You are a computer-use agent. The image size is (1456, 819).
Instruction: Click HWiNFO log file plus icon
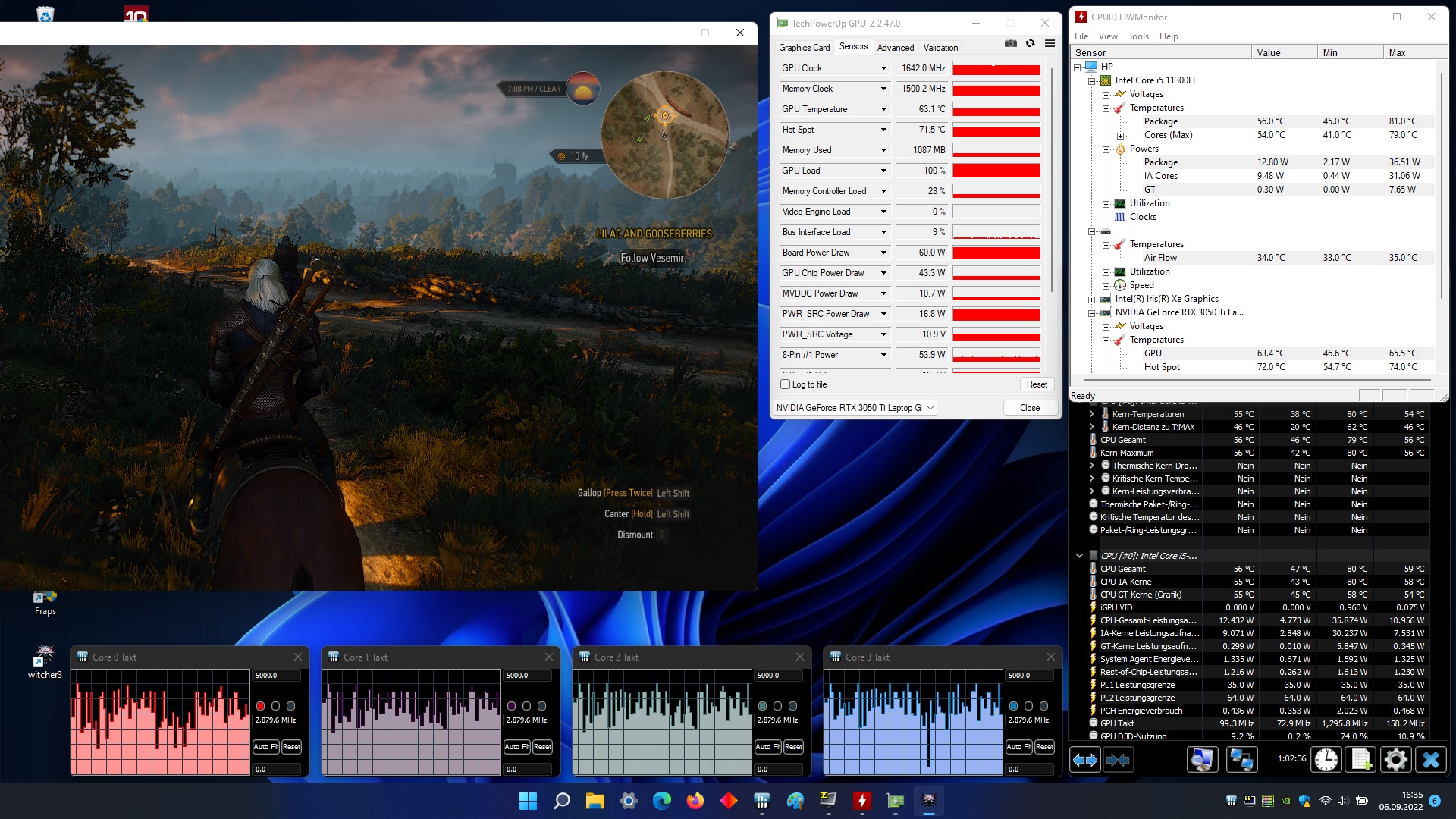click(x=1361, y=760)
